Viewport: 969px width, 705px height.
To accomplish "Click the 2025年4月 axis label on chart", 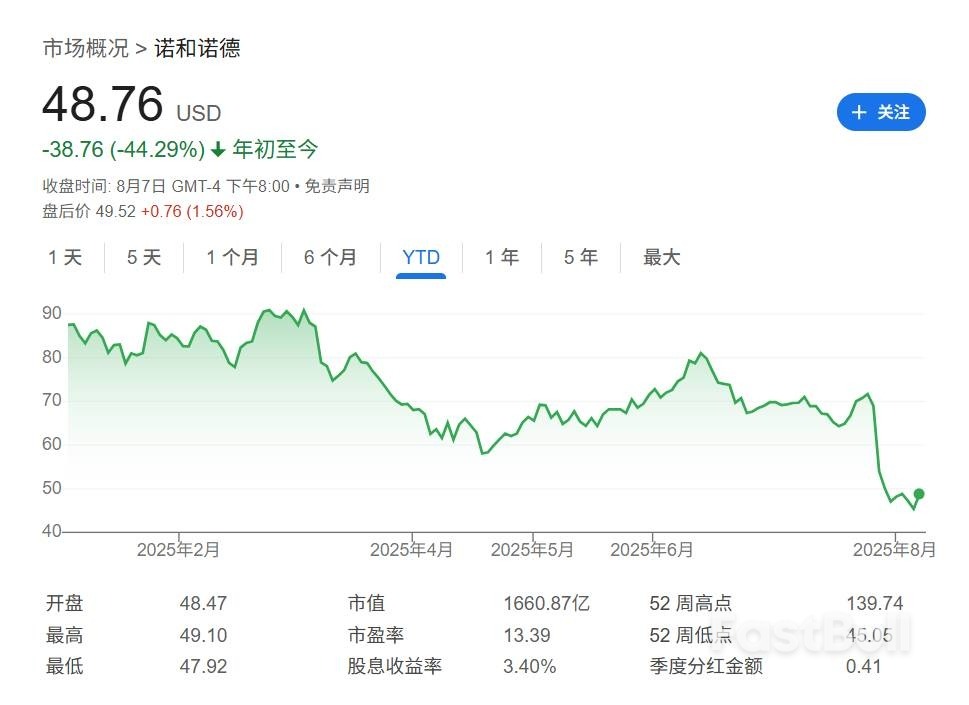I will pos(412,549).
